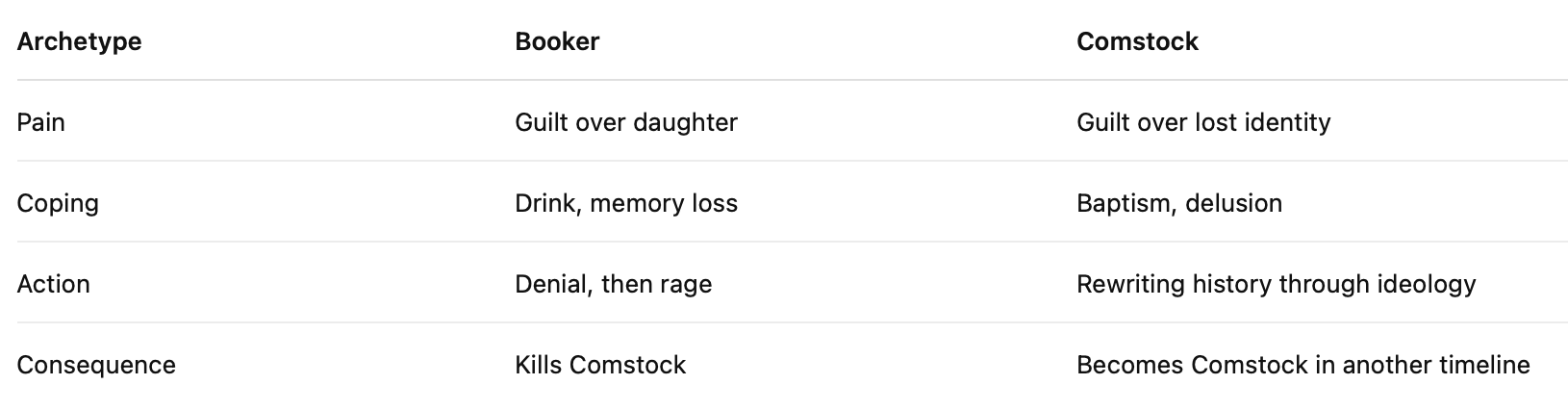The width and height of the screenshot is (1568, 410).
Task: Select the 'Drink, memory loss' cell
Action: tap(626, 203)
